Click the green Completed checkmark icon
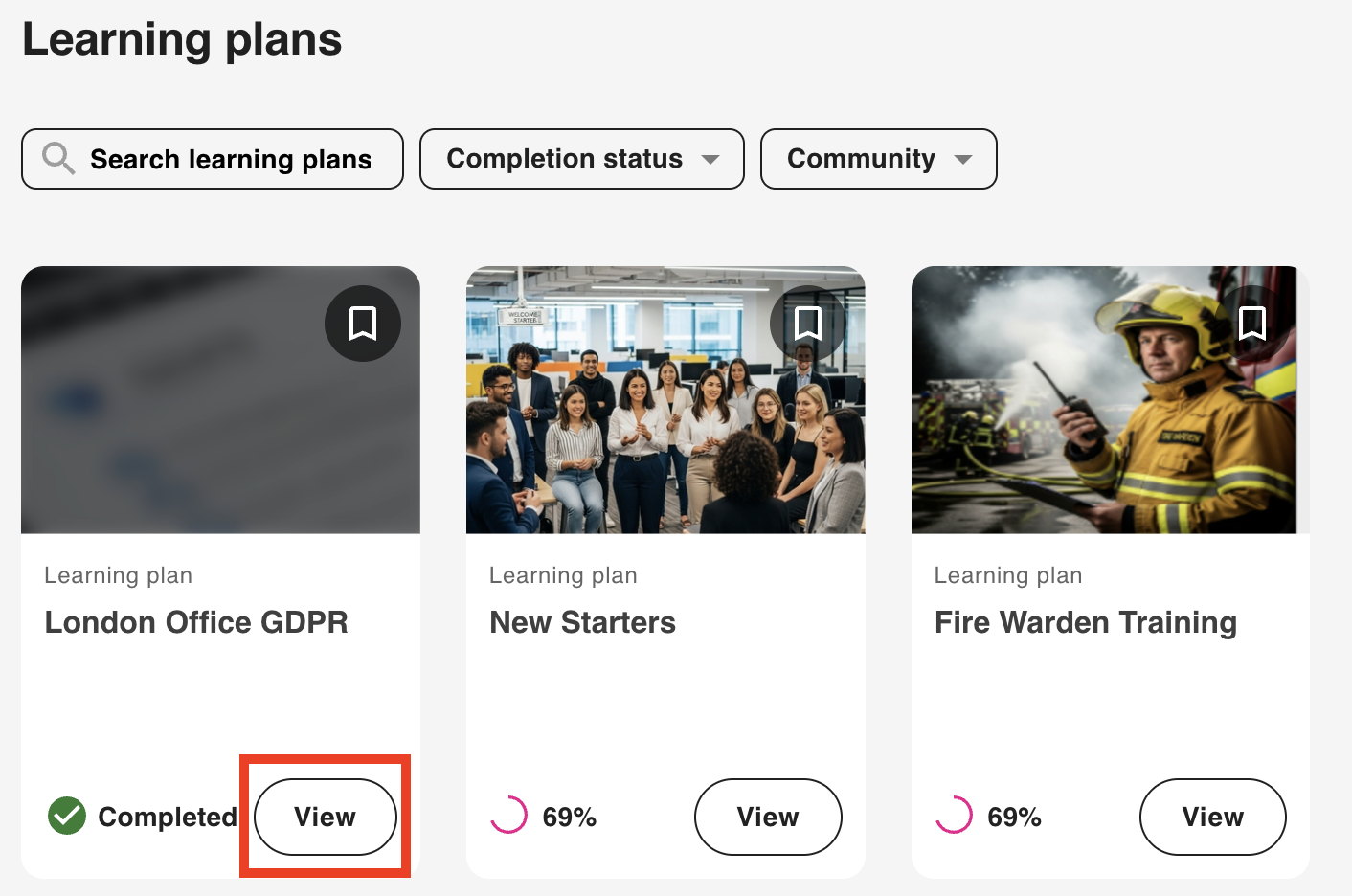 coord(67,816)
